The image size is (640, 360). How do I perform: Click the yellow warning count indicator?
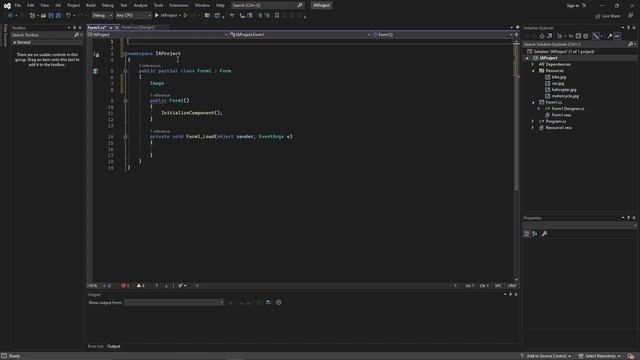point(140,286)
